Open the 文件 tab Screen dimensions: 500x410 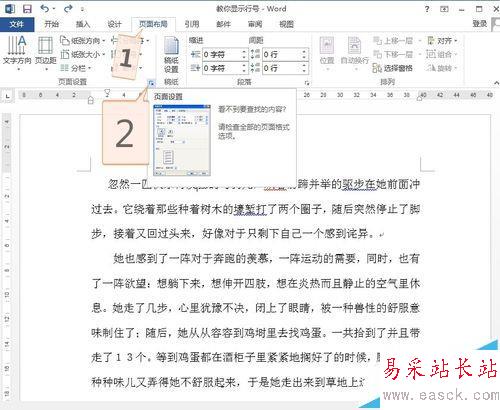click(x=17, y=24)
